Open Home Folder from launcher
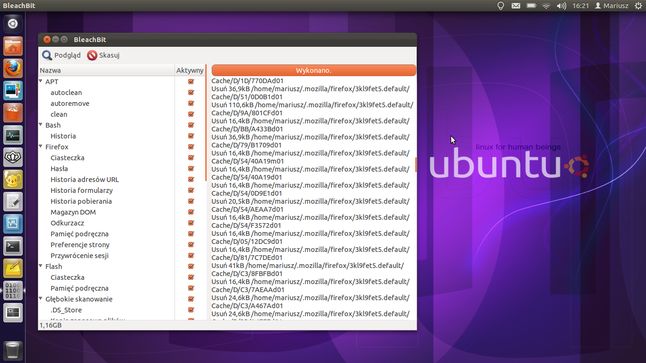 (13, 46)
